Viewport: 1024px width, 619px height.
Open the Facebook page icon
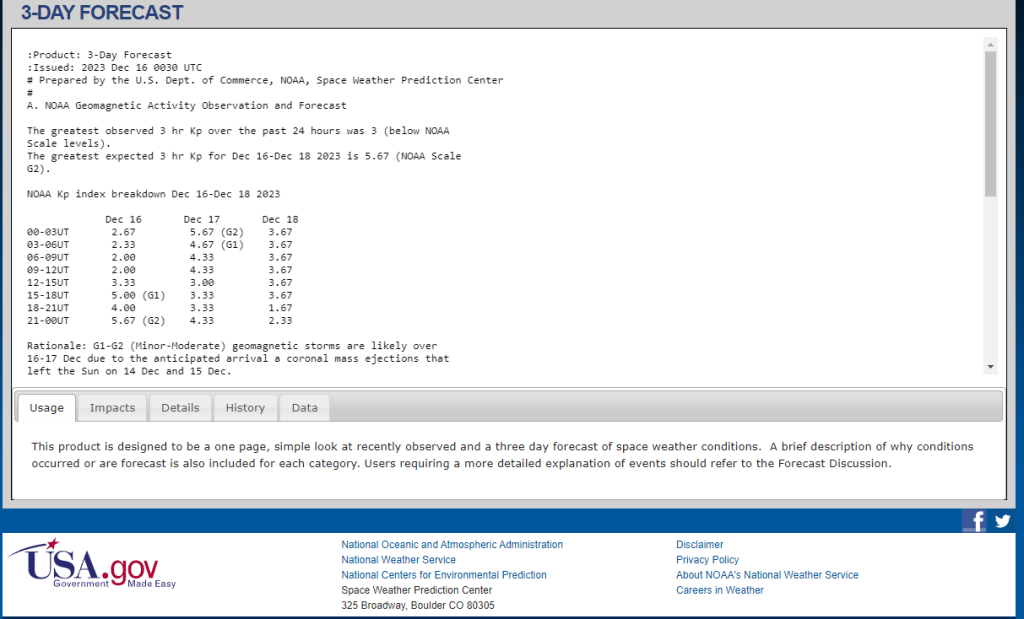[974, 520]
